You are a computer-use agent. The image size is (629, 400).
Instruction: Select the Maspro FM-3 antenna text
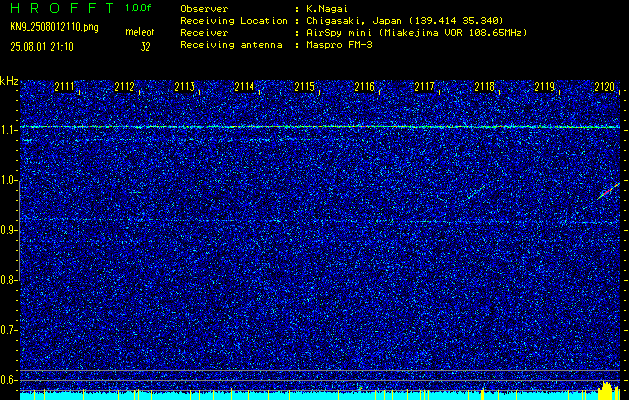tap(339, 45)
